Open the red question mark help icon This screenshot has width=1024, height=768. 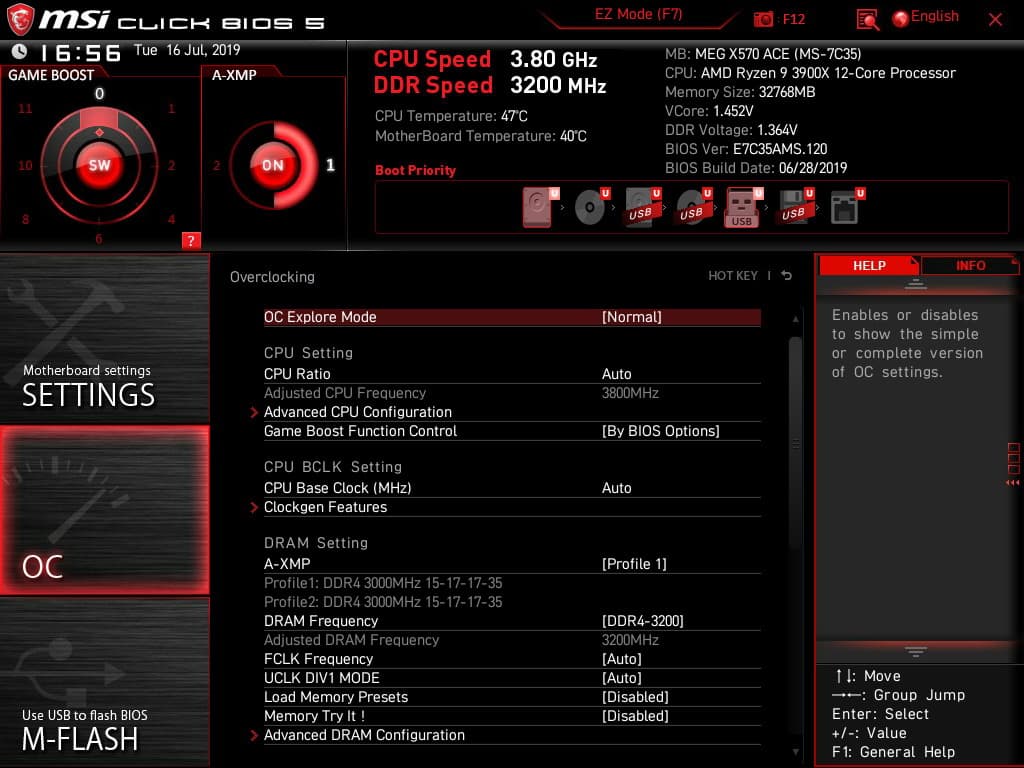pos(191,240)
